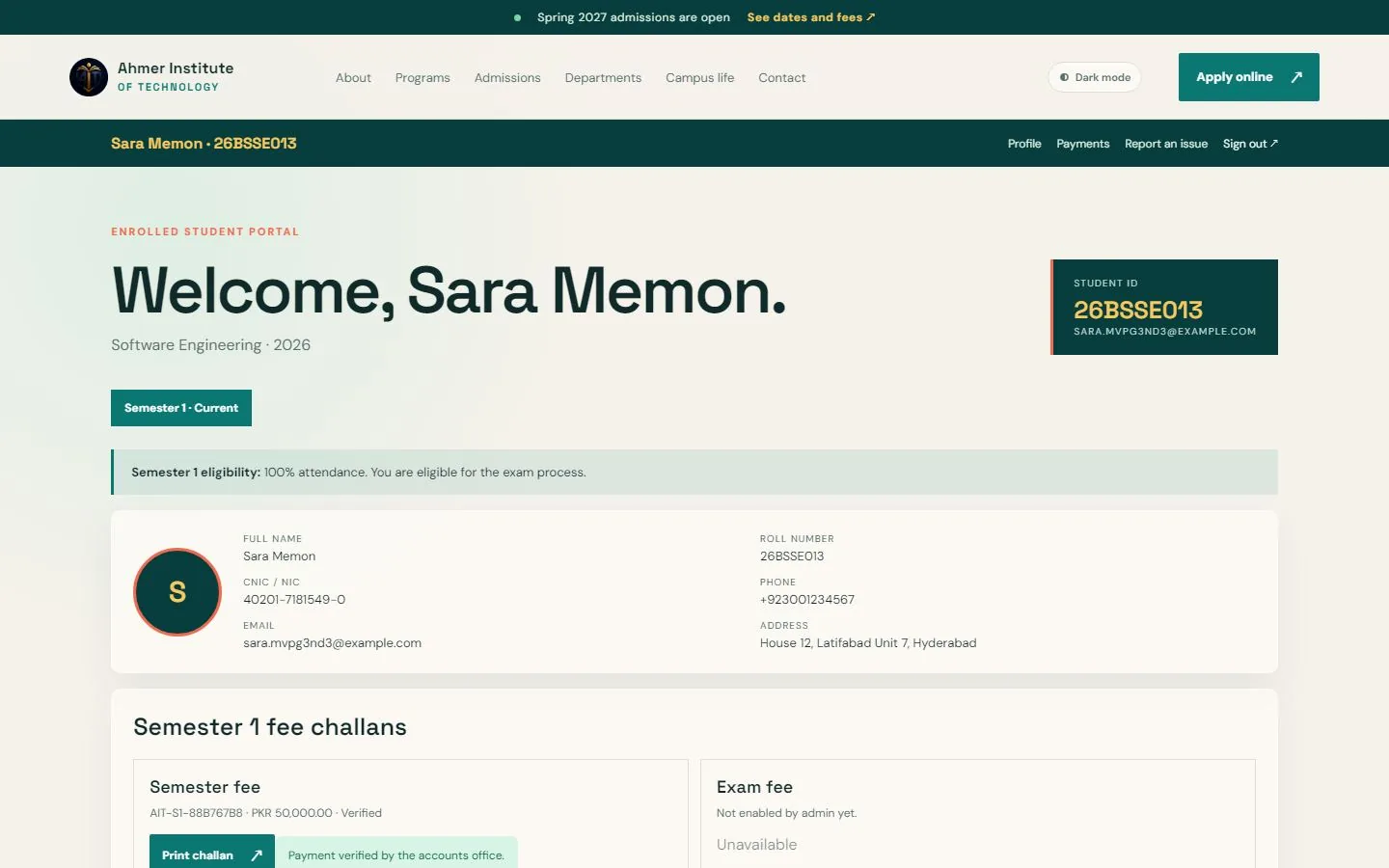Open the About menu
Screen dimensions: 1389x868
(x=353, y=77)
